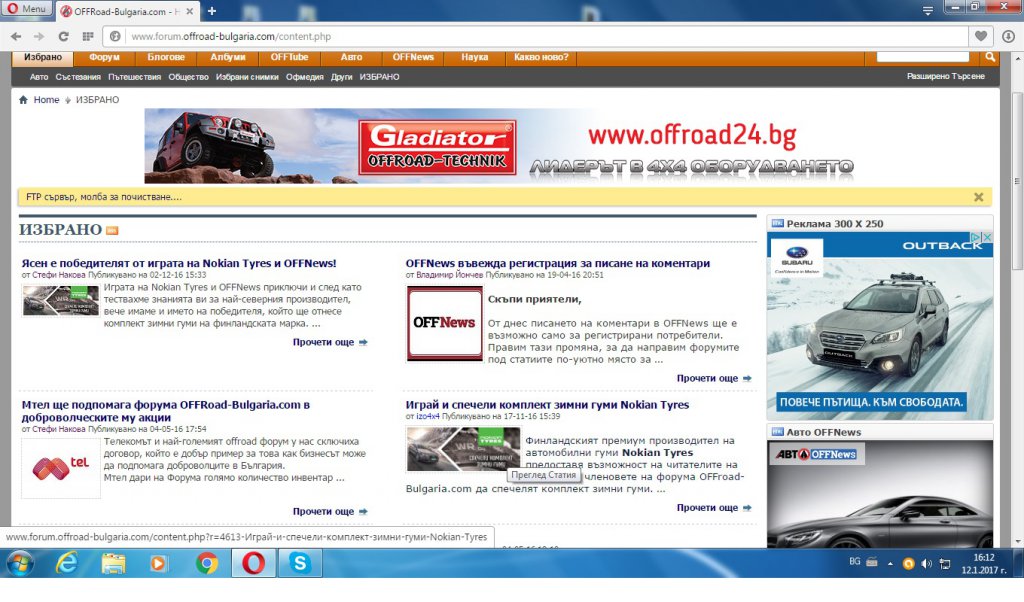1024x602 pixels.
Task: Open Мтел ще подпомага форума article title
Action: tap(166, 411)
